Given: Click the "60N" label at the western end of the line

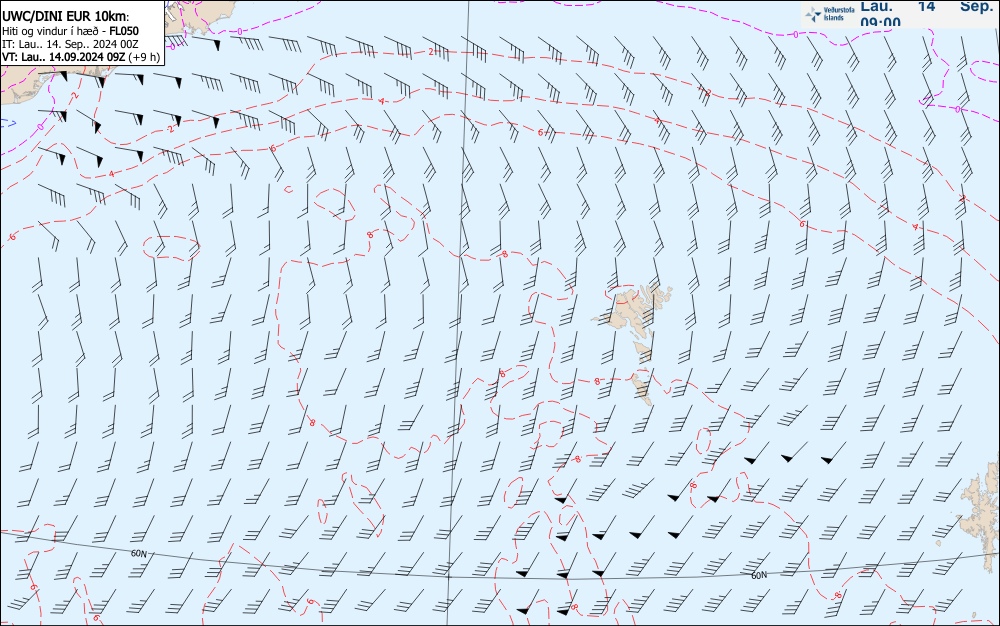Looking at the screenshot, I should [139, 554].
